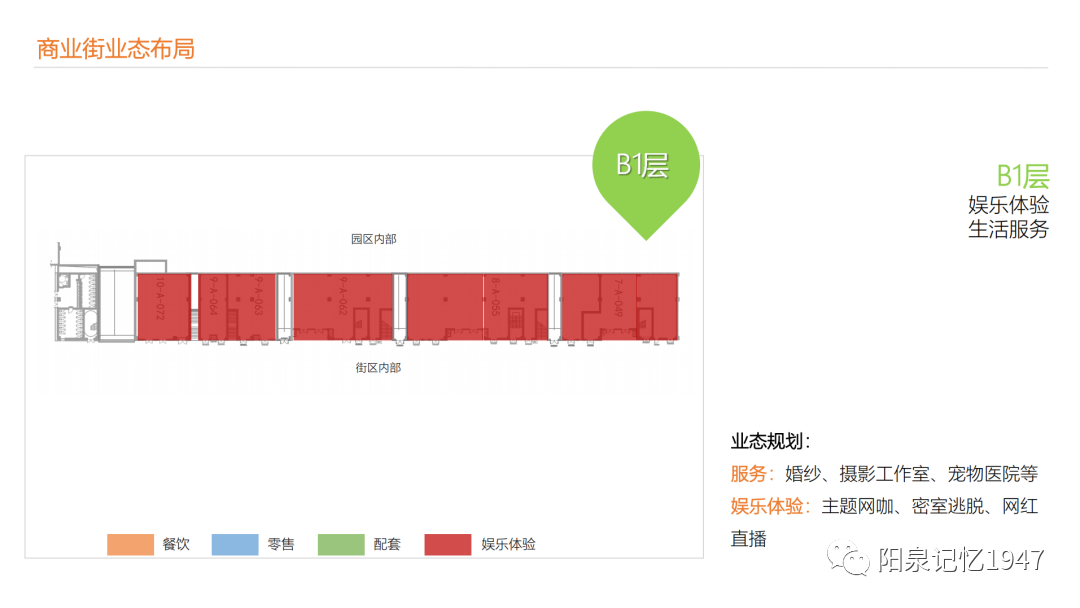Select shop unit 8-A-055 on floor plan
1080x608 pixels.
495,300
